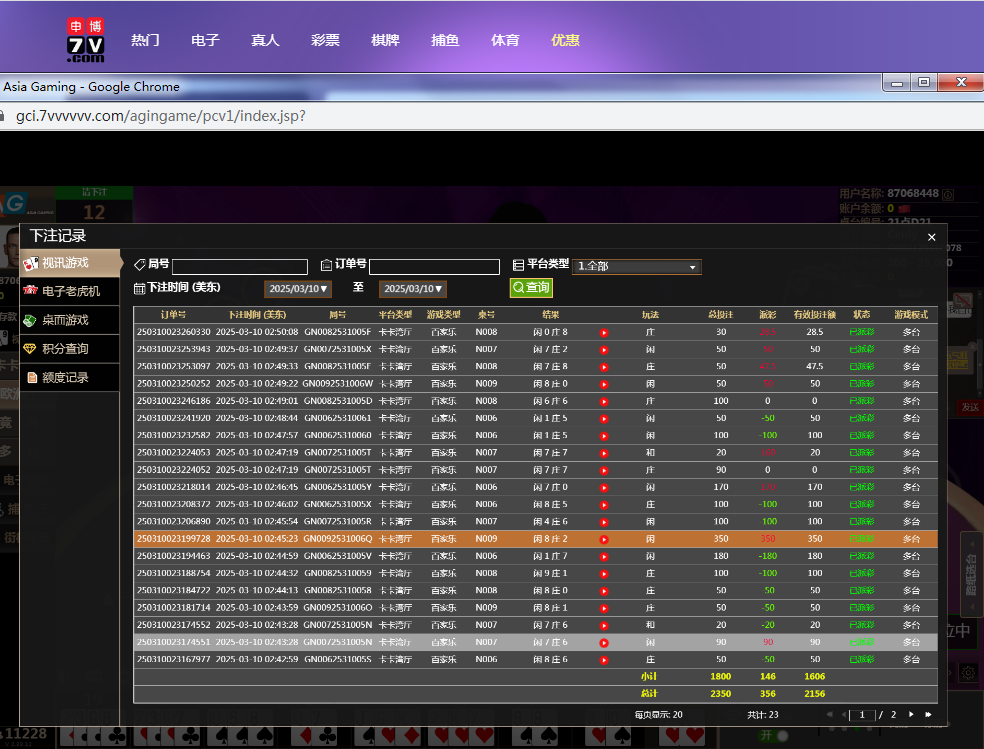Close the 下注记录 dialog
The width and height of the screenshot is (984, 749).
click(x=931, y=237)
